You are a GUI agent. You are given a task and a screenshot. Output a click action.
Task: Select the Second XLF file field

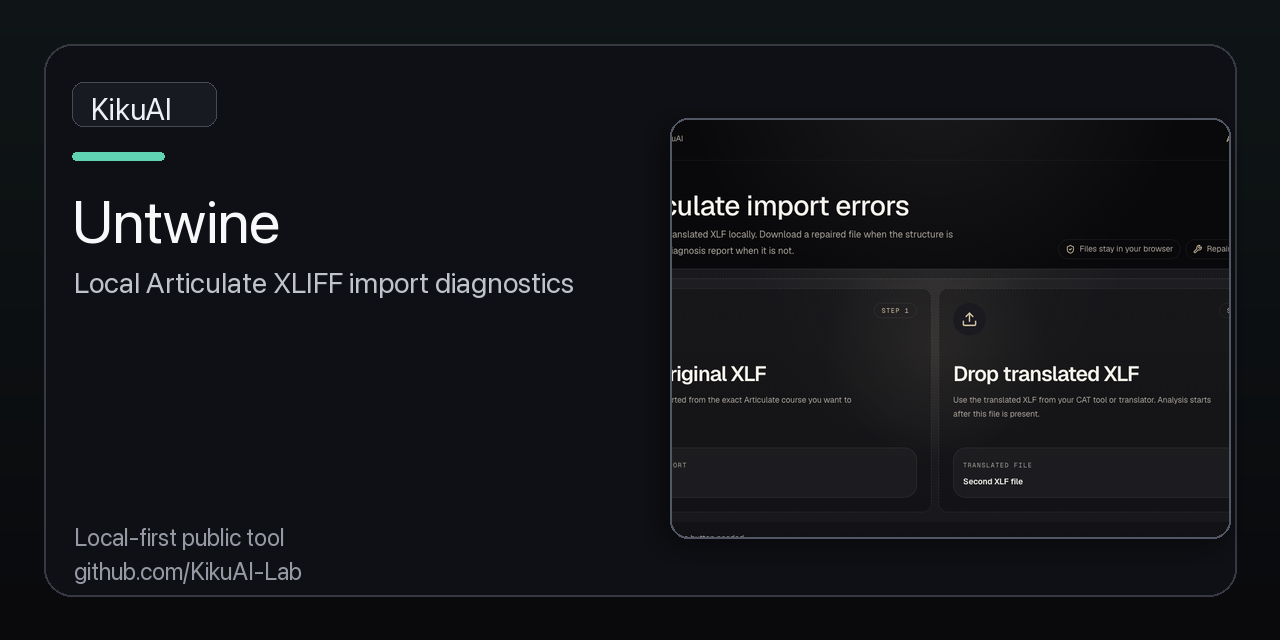(x=1091, y=473)
